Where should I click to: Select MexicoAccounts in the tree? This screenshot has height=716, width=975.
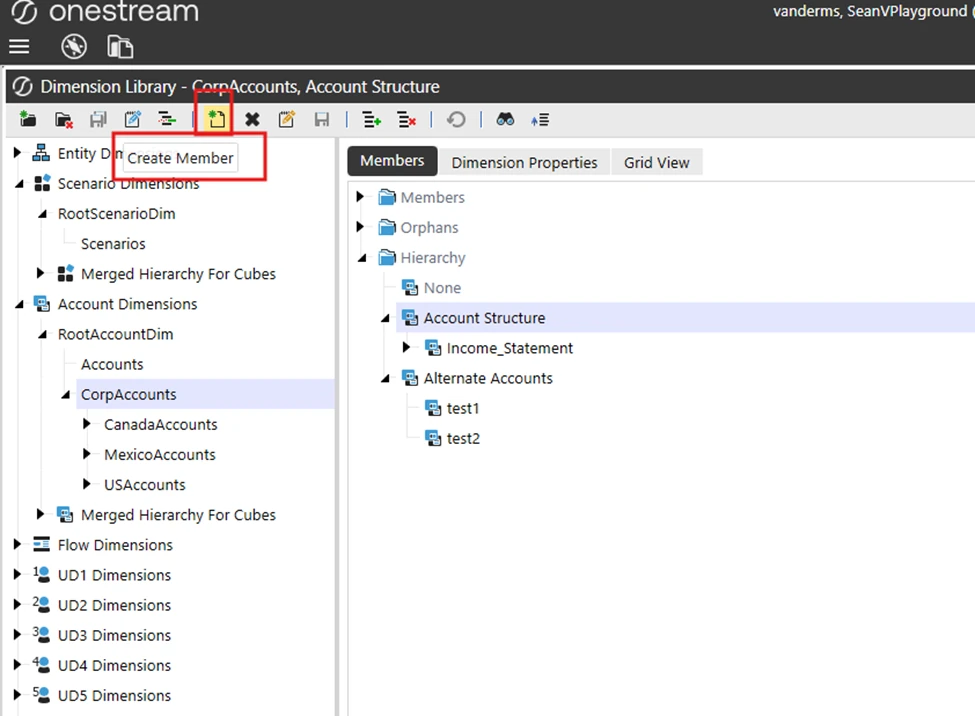(160, 455)
